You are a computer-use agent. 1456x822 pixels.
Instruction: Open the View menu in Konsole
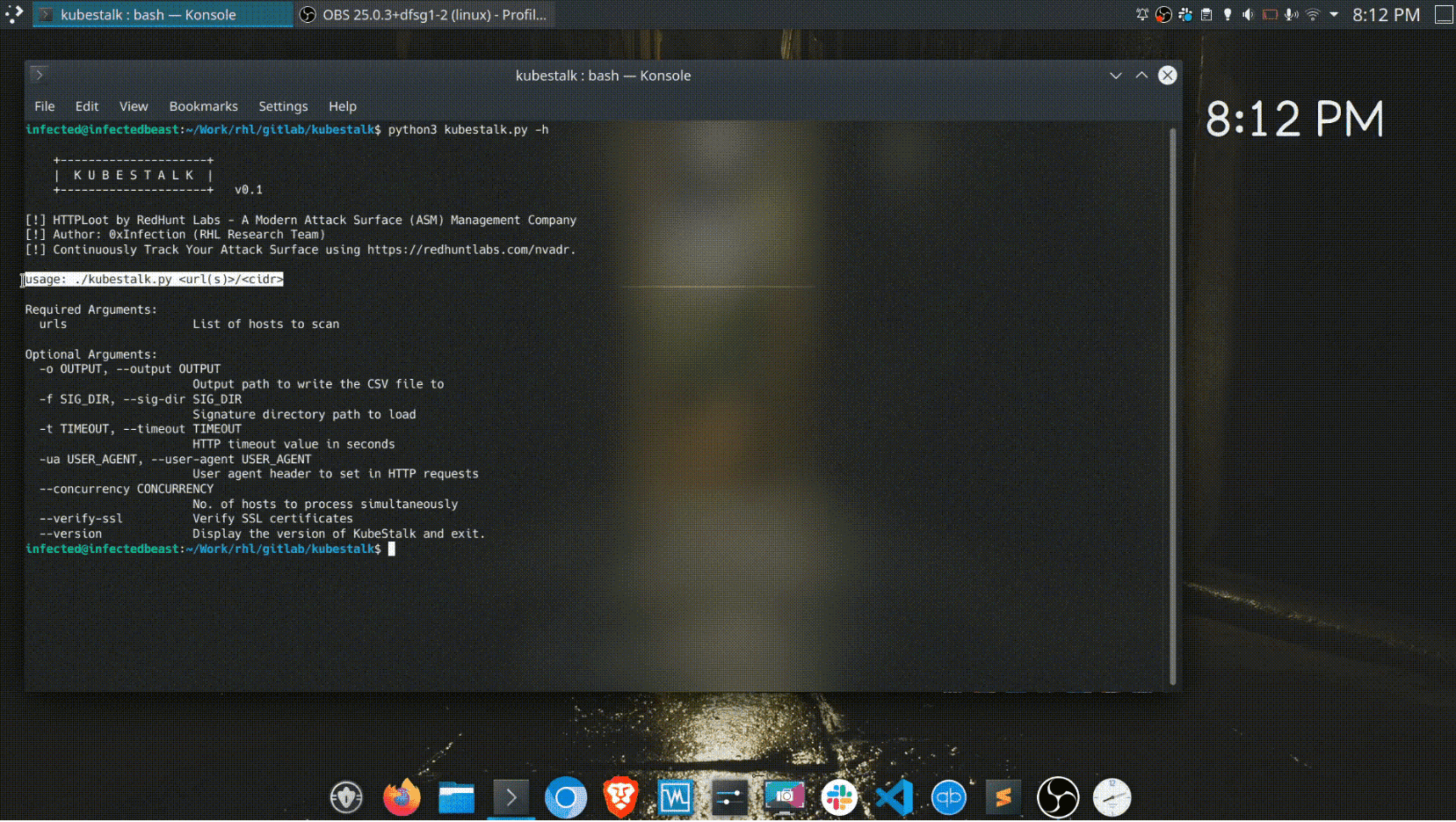coord(134,106)
